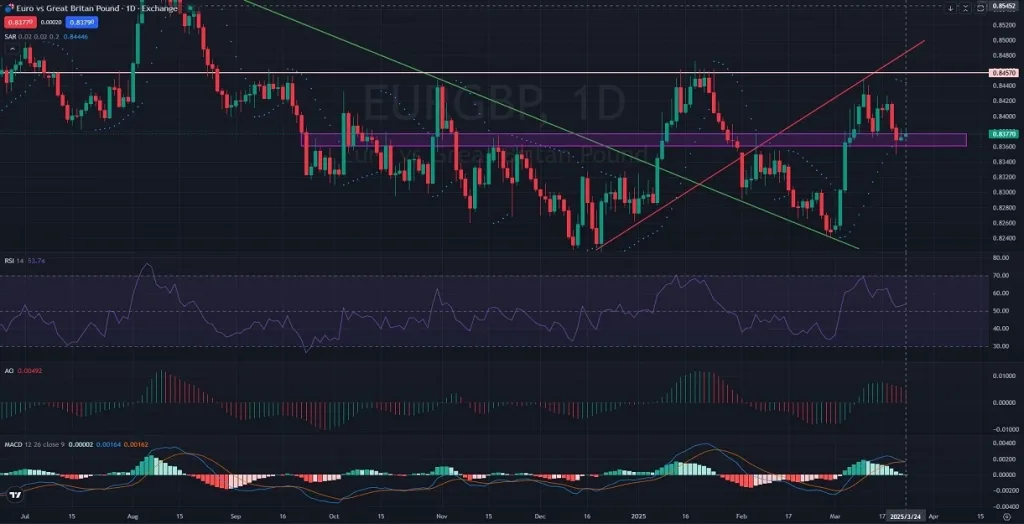Click the Aug label on the time axis
The image size is (1024, 524).
[133, 516]
